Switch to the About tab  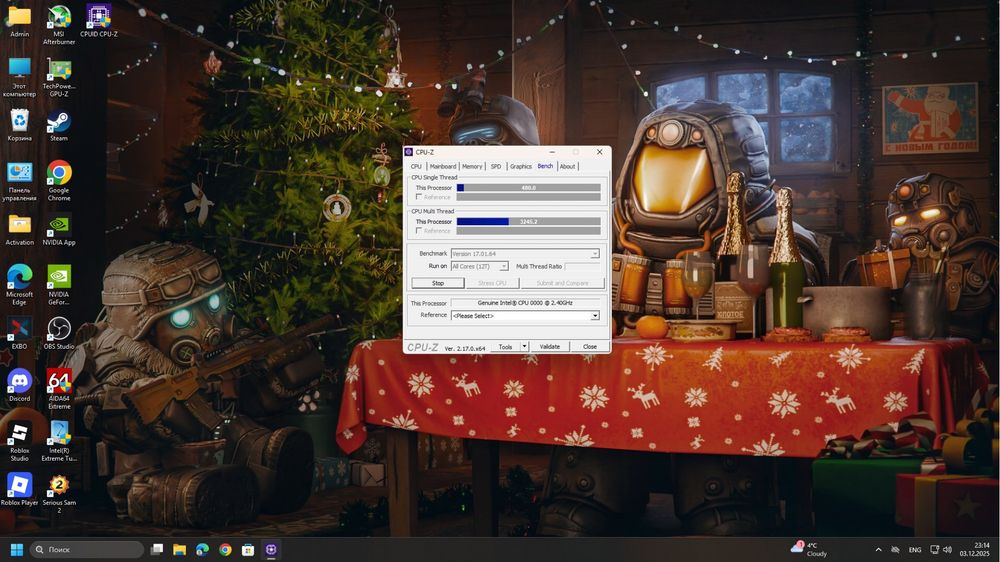(568, 166)
